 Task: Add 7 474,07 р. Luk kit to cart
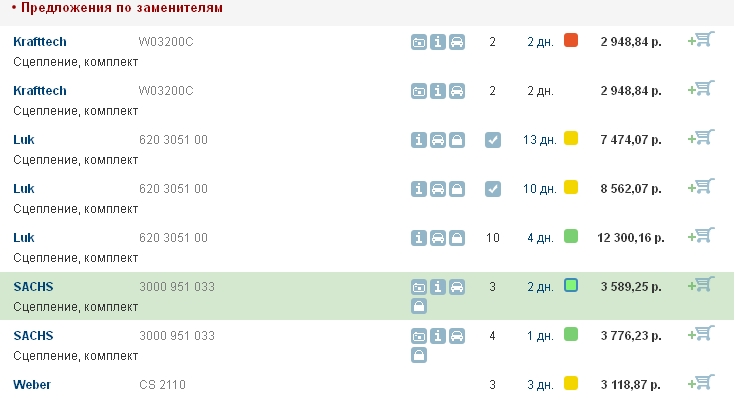click(701, 138)
